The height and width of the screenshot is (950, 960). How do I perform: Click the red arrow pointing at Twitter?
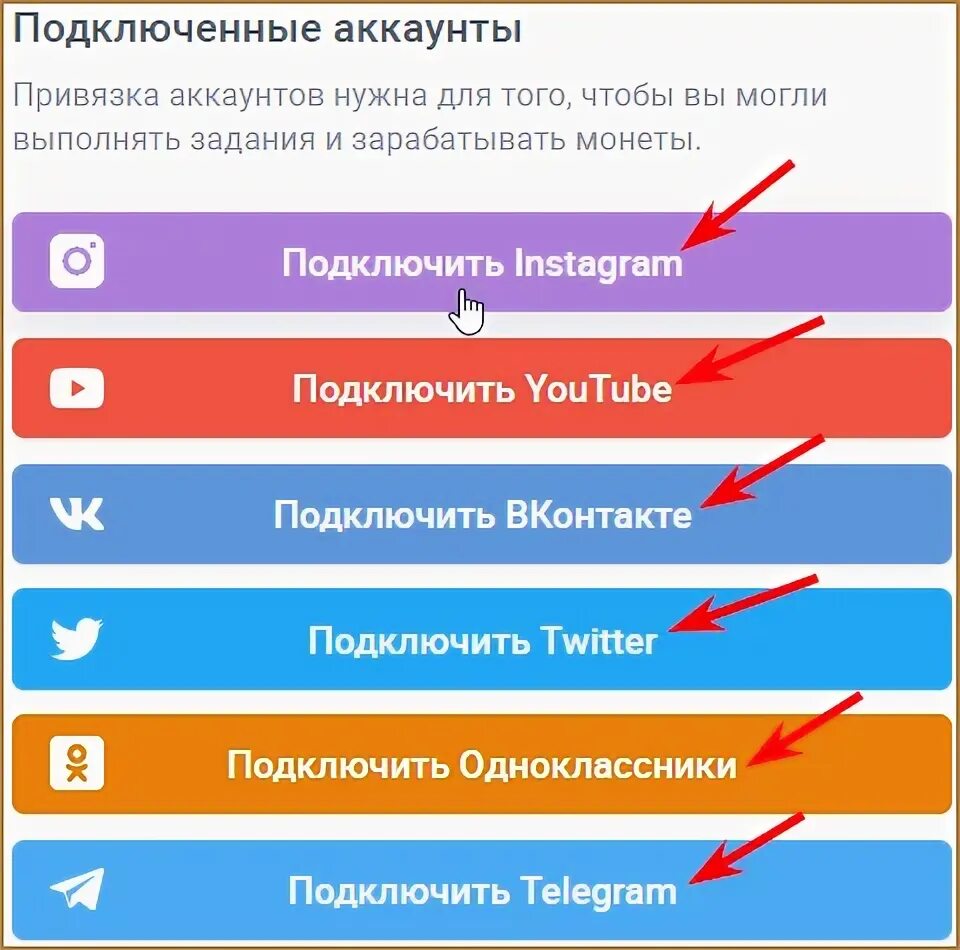pos(743,603)
